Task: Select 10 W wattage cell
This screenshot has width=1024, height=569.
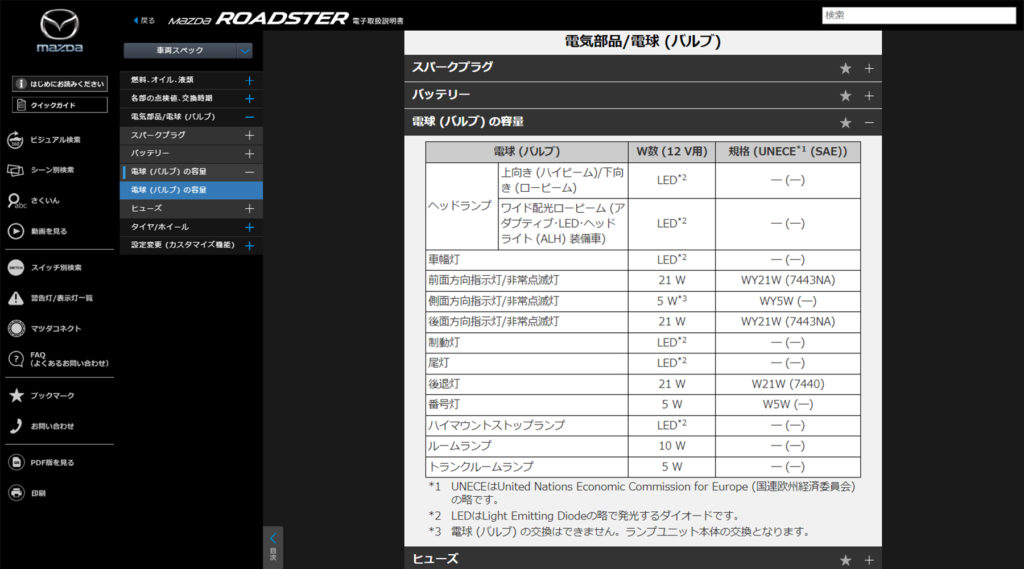Action: click(672, 446)
